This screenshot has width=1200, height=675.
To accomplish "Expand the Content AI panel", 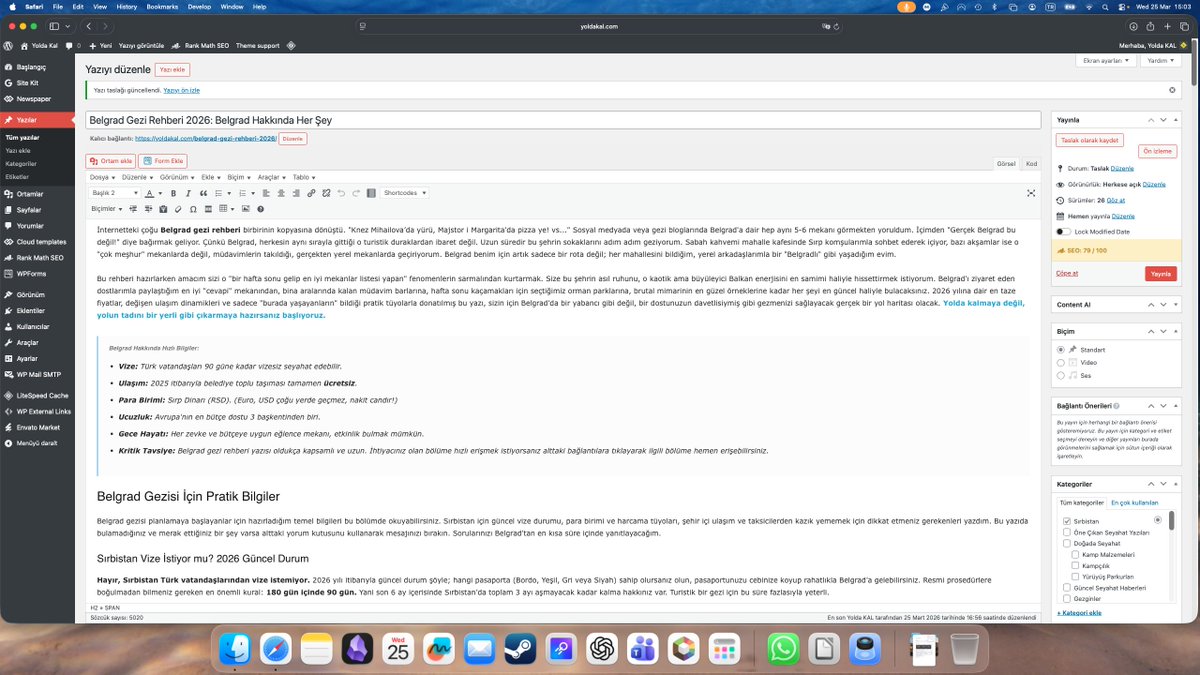I will click(1174, 303).
